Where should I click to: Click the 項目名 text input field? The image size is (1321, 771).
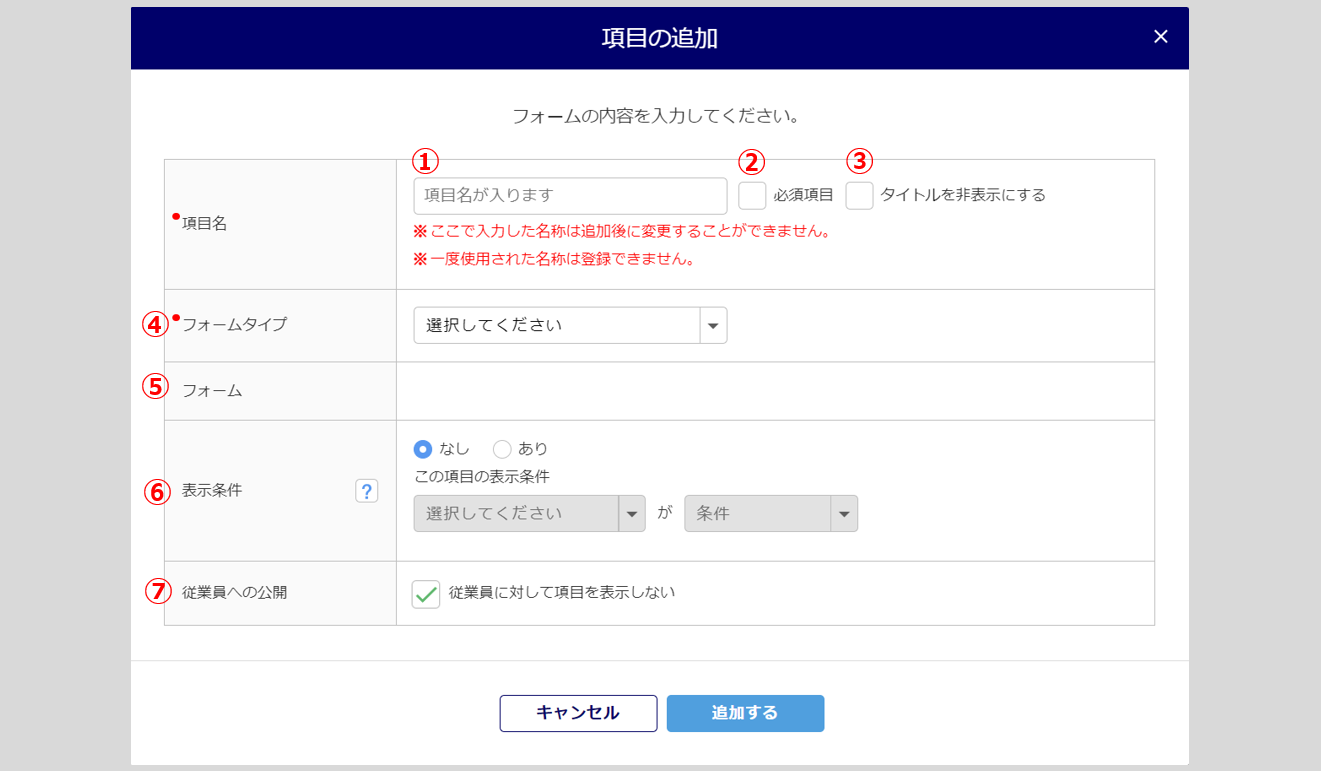click(x=570, y=196)
